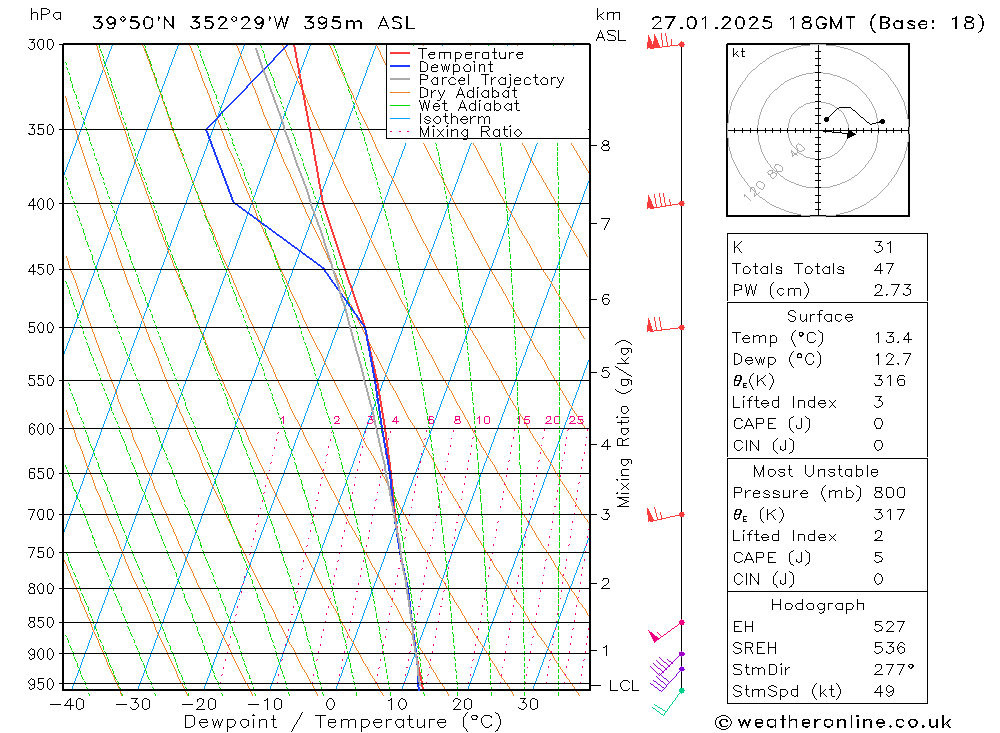Click the green surface wind barb

pos(667,702)
